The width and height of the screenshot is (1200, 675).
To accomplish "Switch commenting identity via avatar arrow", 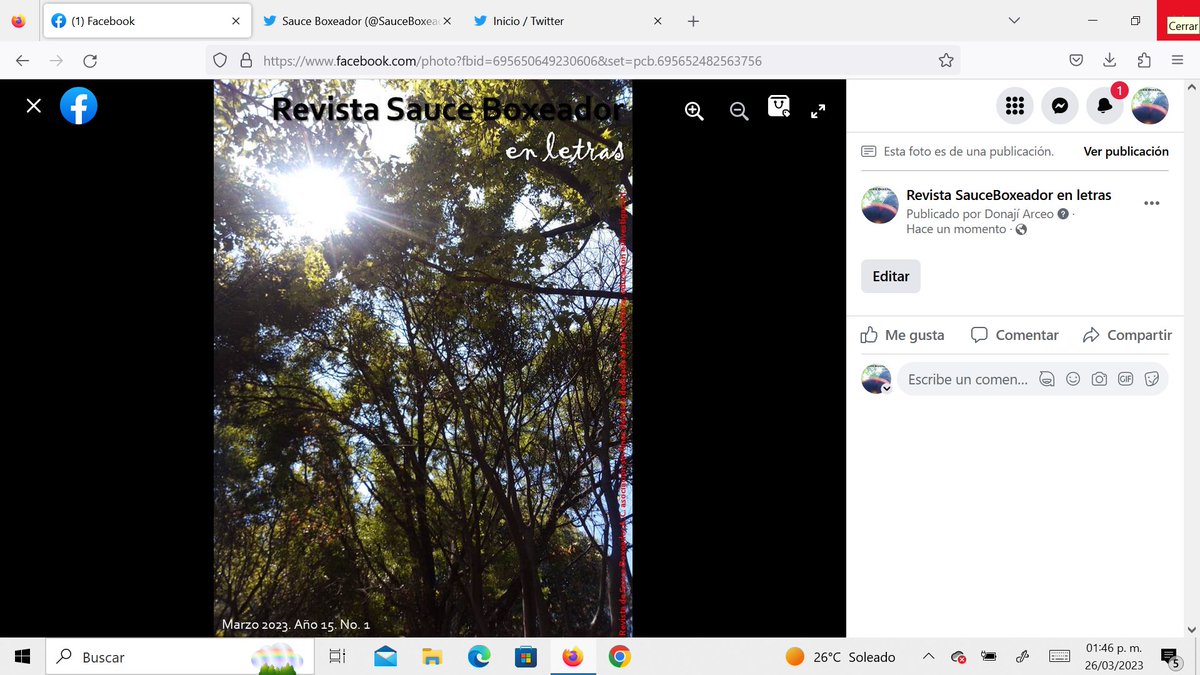I will click(886, 388).
